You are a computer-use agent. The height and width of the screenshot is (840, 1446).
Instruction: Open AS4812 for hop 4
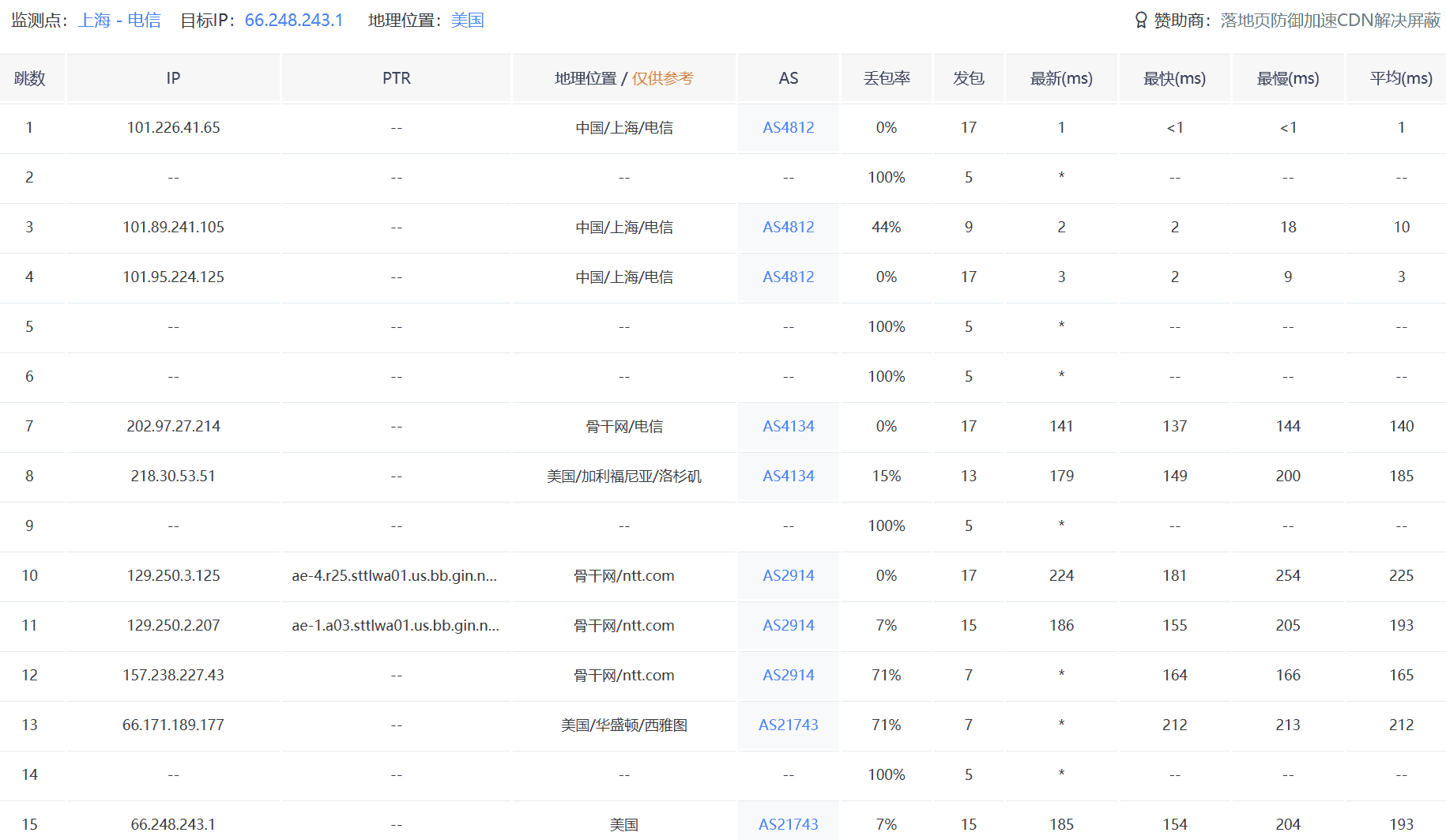pyautogui.click(x=788, y=277)
